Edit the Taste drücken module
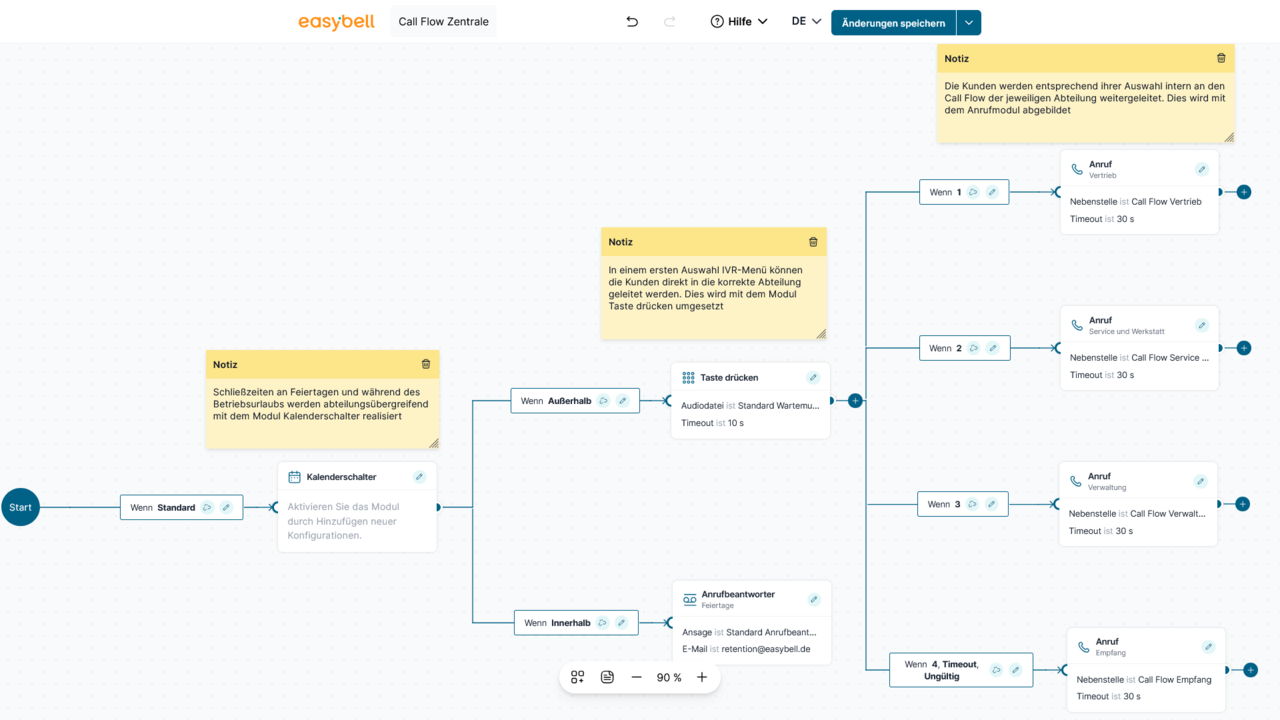1280x720 pixels. click(813, 378)
